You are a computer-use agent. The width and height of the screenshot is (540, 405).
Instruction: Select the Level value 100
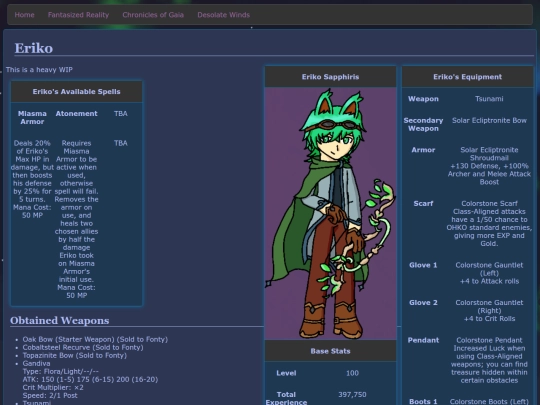(352, 373)
